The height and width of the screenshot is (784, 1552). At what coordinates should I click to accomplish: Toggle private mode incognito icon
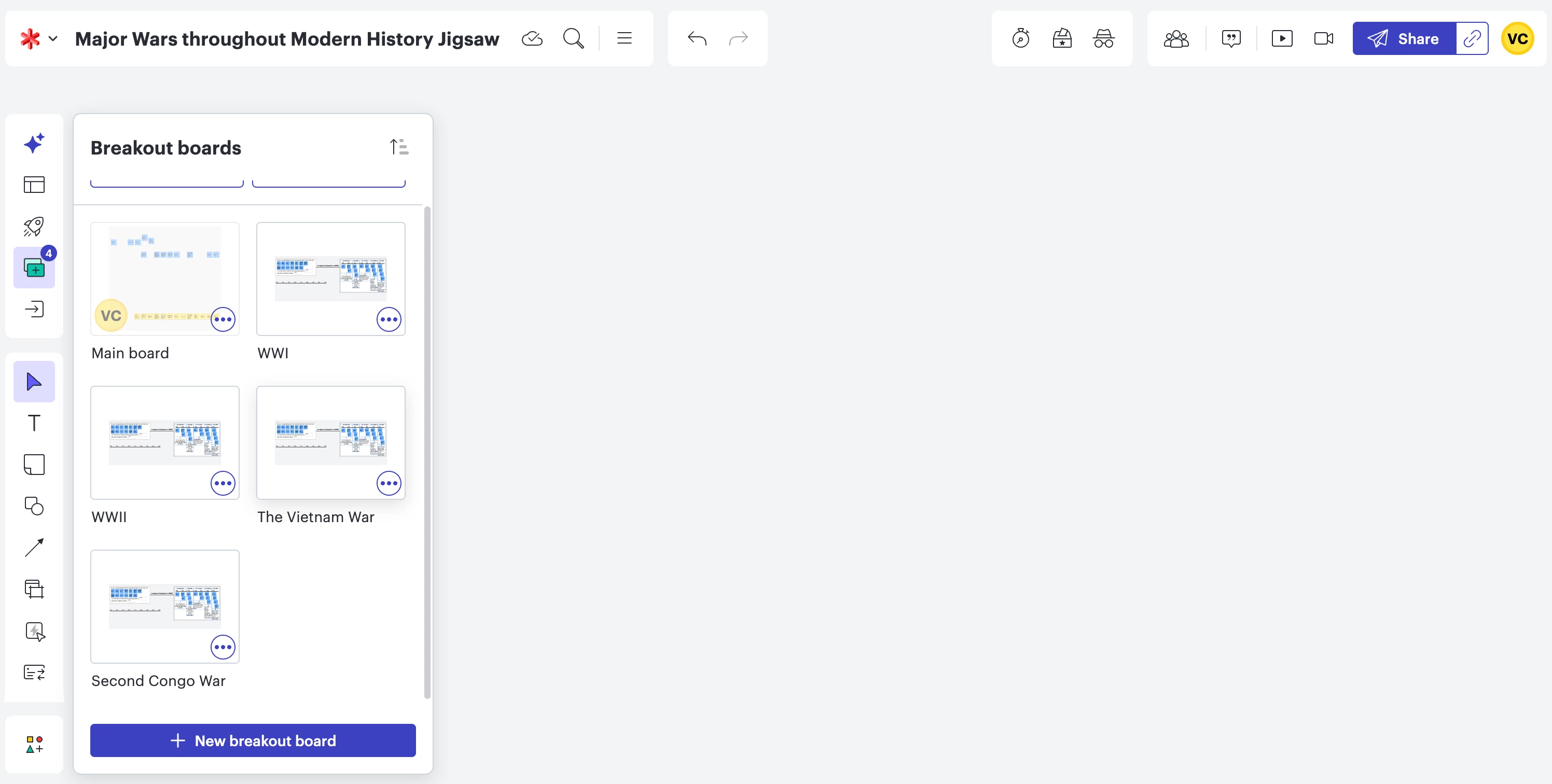click(x=1103, y=38)
